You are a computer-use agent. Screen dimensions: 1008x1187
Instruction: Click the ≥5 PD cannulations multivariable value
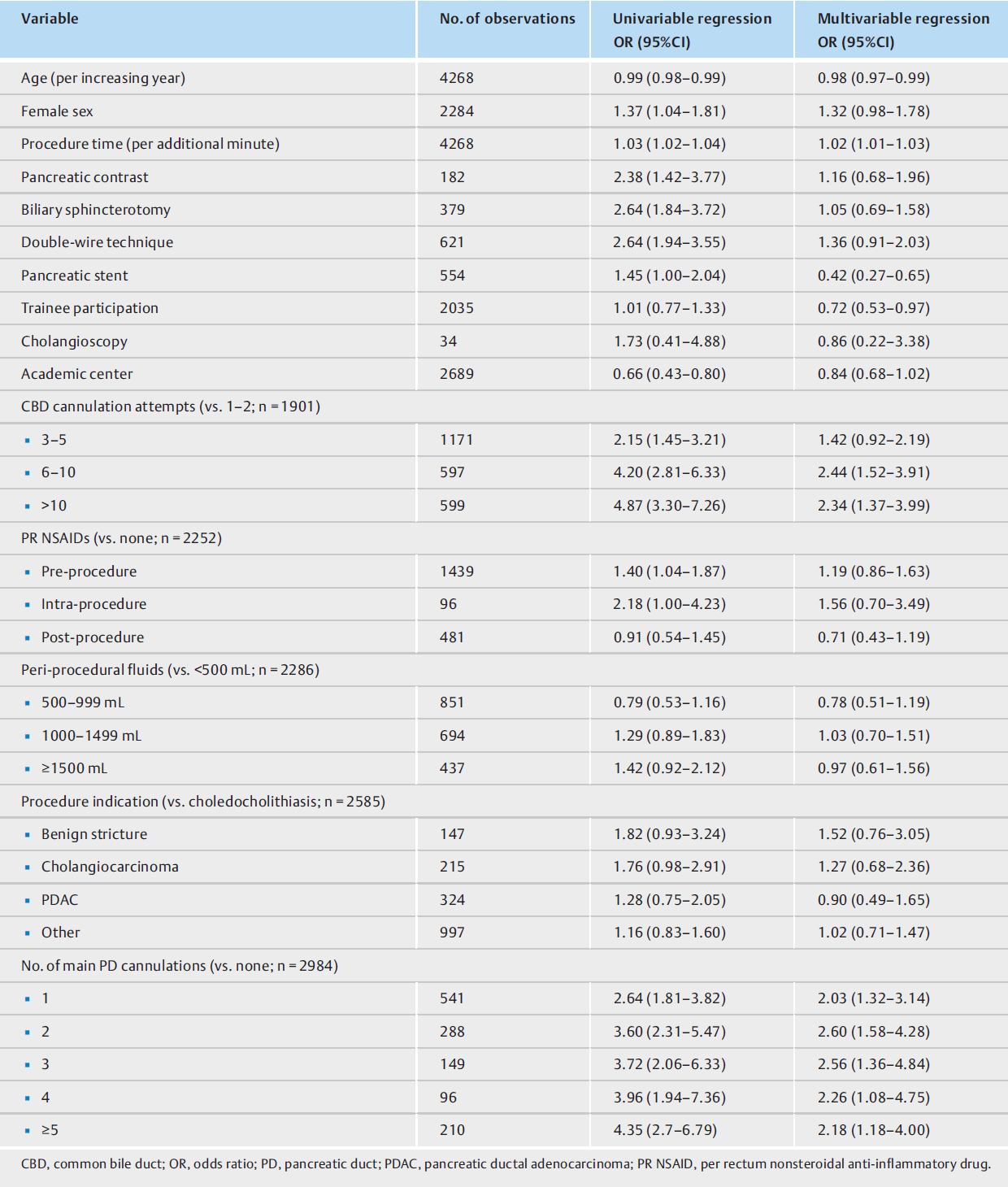(873, 1130)
